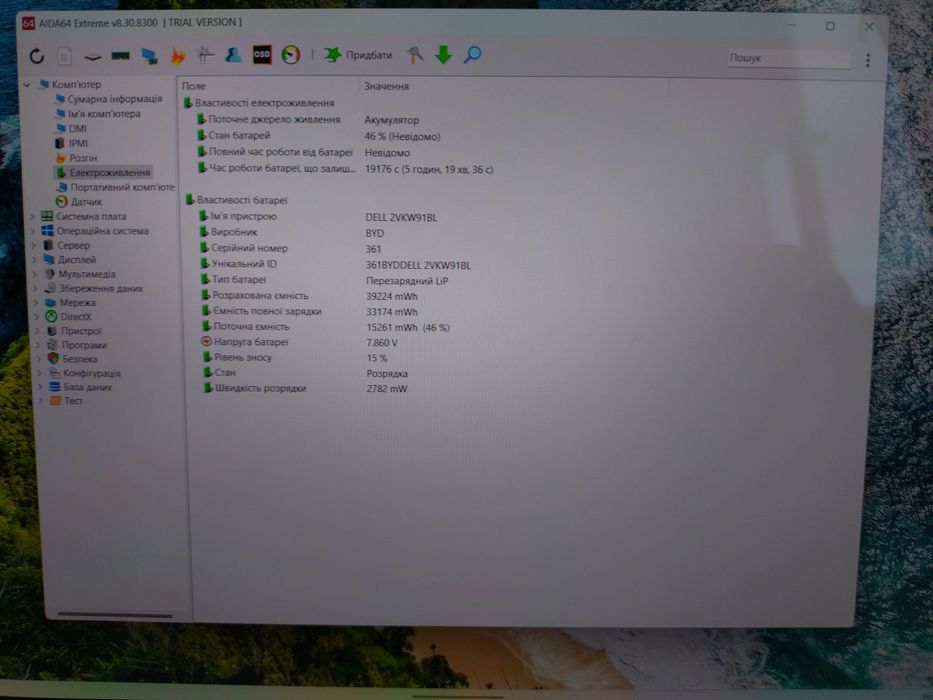Collapse the Комп'ютер tree node

27,85
